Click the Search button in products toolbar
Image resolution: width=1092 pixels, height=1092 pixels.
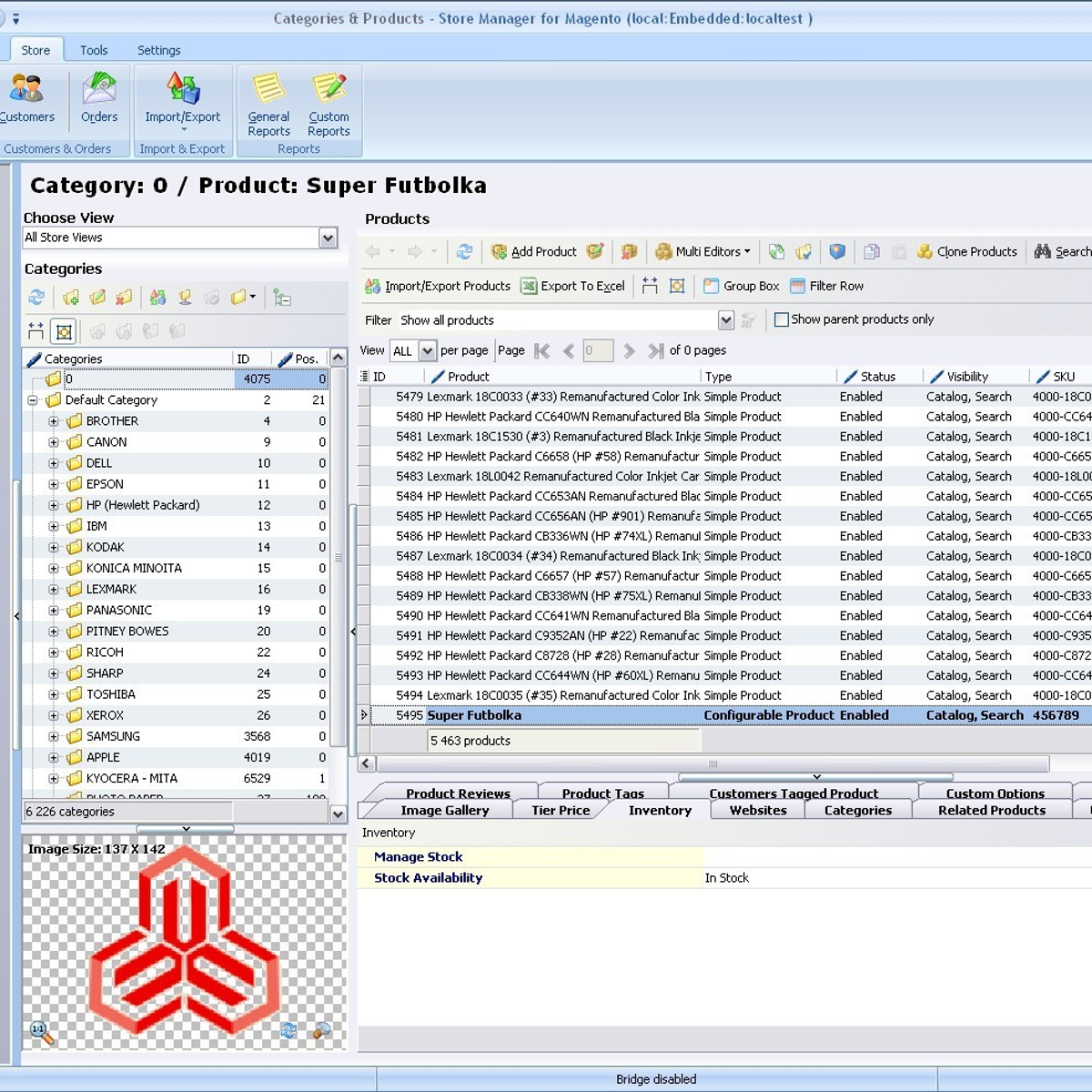1063,252
